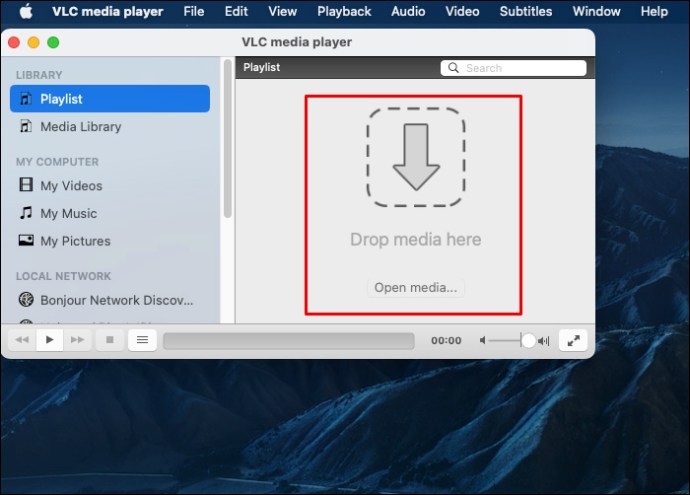Screen dimensions: 690x495
Task: Select Playlist in the Library sidebar
Action: (110, 99)
